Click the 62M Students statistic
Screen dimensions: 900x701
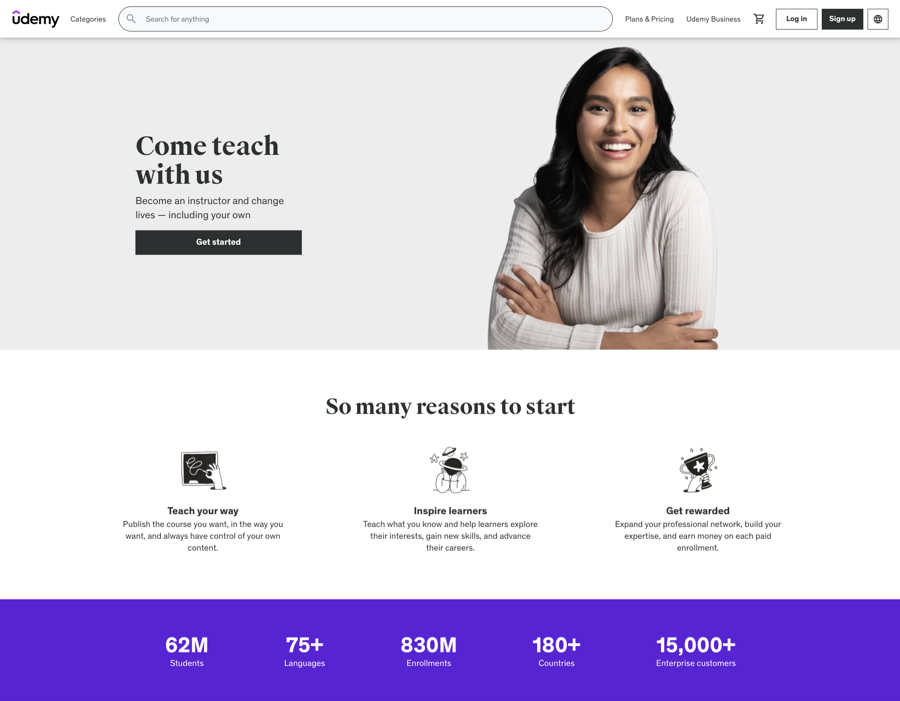[x=187, y=651]
